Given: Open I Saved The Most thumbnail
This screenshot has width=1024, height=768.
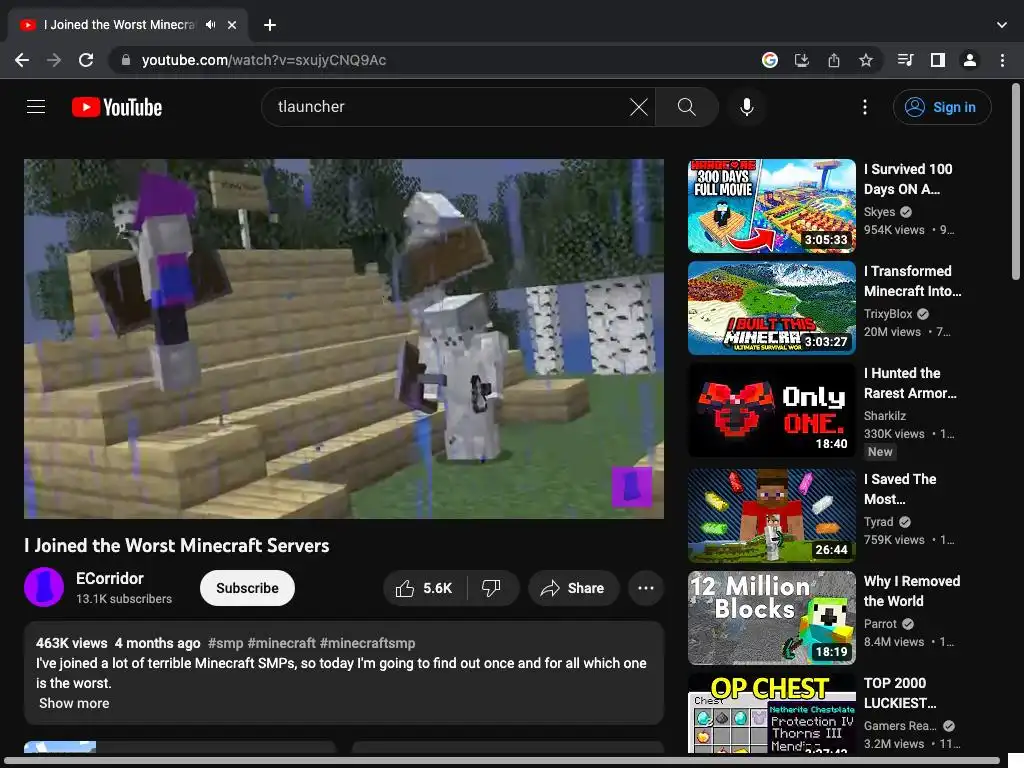Looking at the screenshot, I should [x=771, y=516].
